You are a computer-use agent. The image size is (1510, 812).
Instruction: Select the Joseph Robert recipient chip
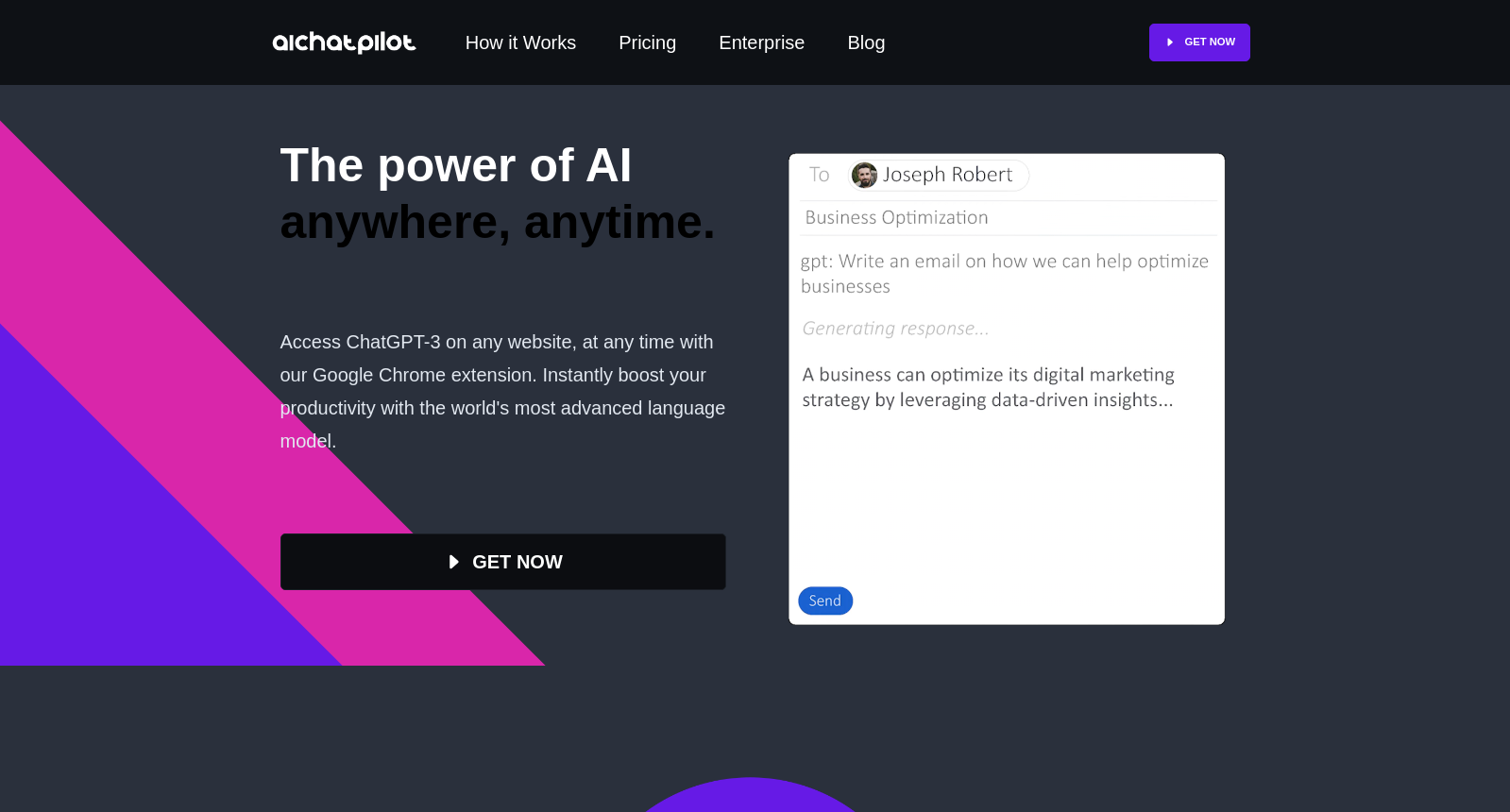click(939, 175)
